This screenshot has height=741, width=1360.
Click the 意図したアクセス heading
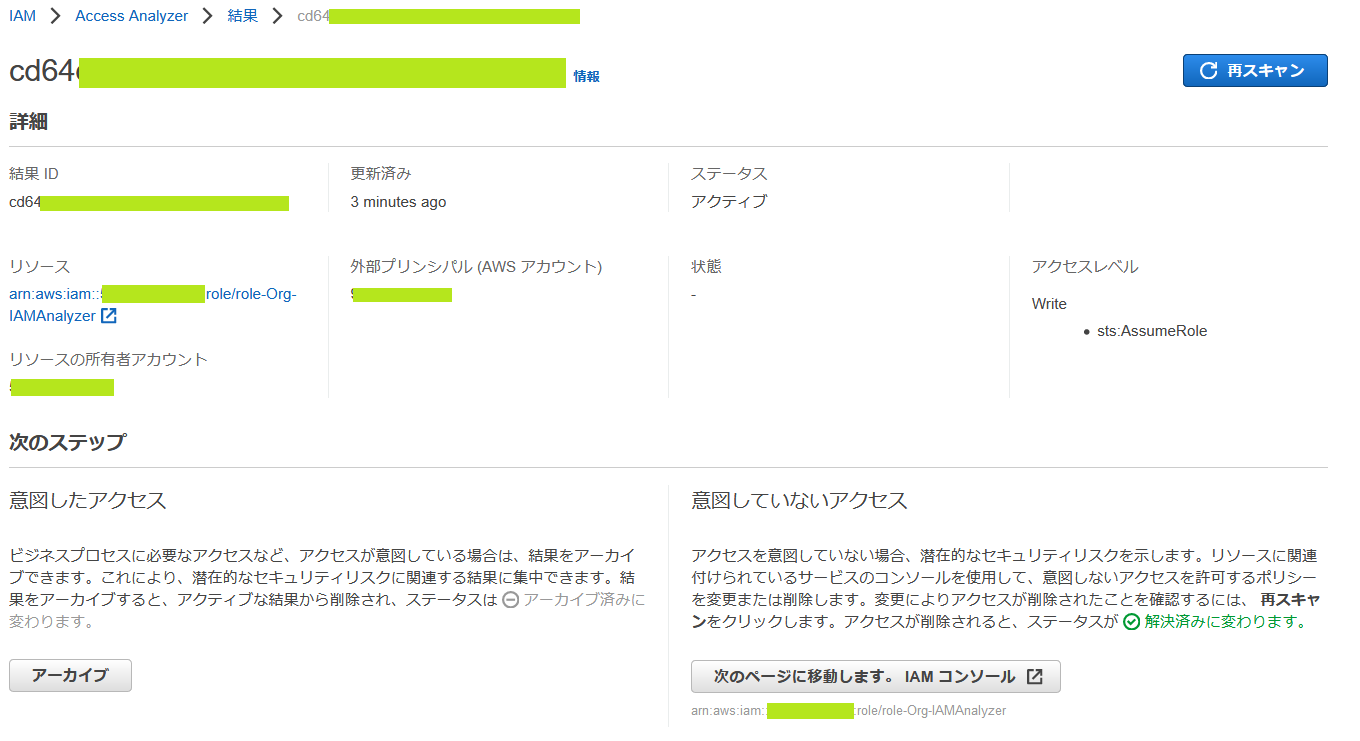pos(88,501)
